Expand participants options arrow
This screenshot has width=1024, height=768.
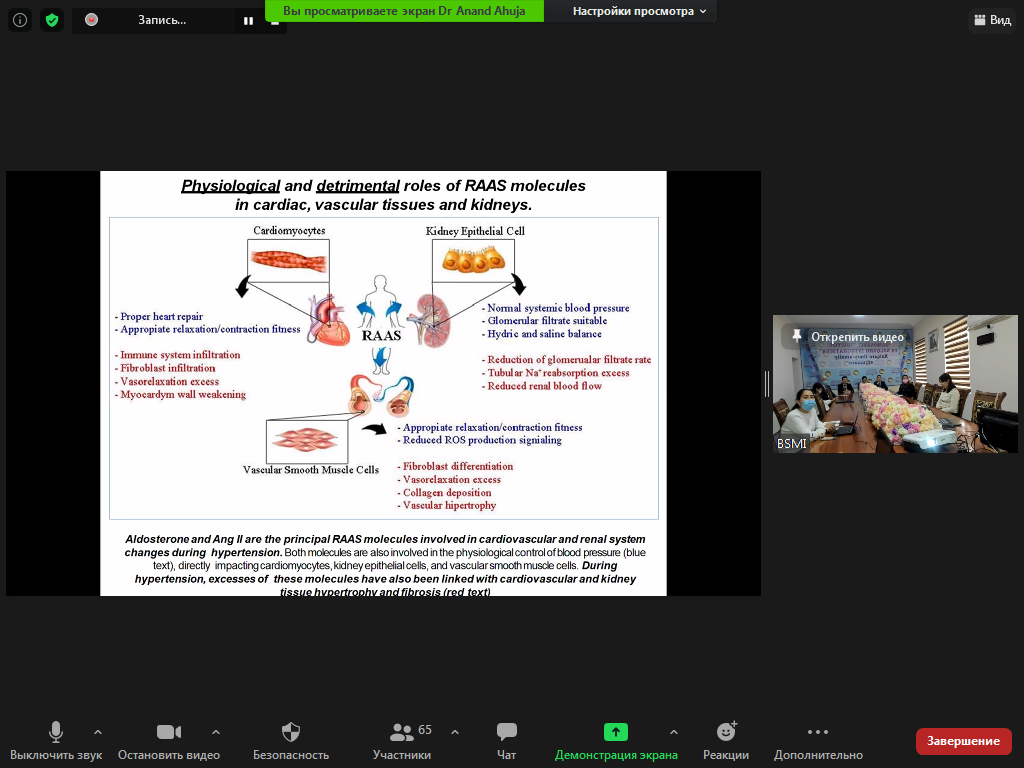tap(455, 732)
